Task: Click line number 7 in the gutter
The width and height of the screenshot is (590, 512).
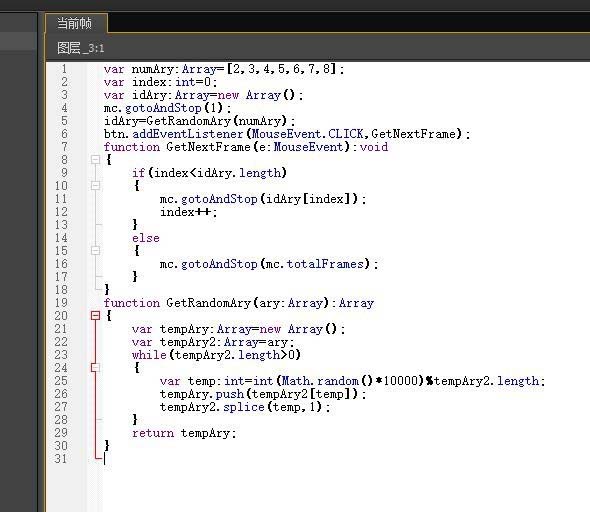Action: (x=64, y=147)
